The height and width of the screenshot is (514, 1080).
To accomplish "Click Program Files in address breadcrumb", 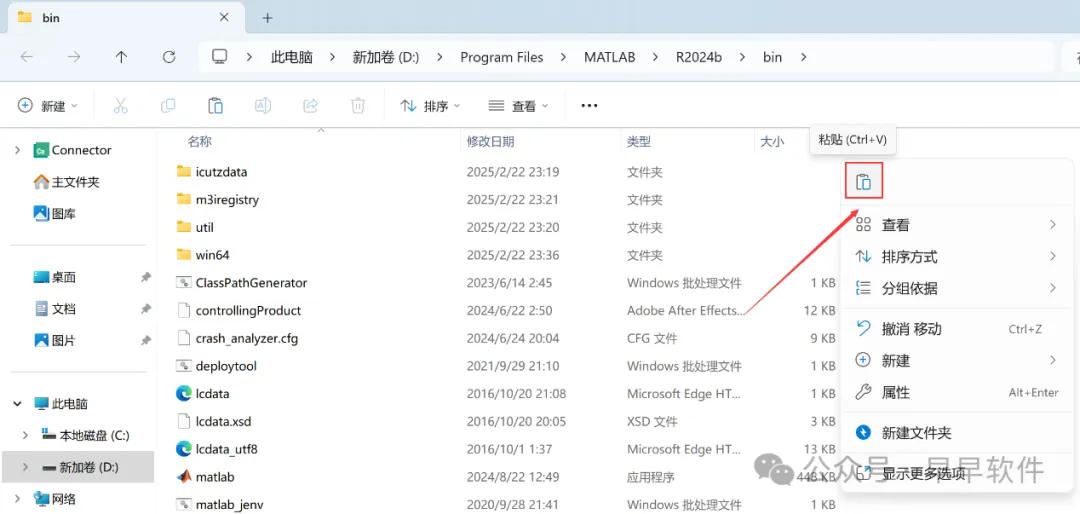I will click(x=502, y=57).
